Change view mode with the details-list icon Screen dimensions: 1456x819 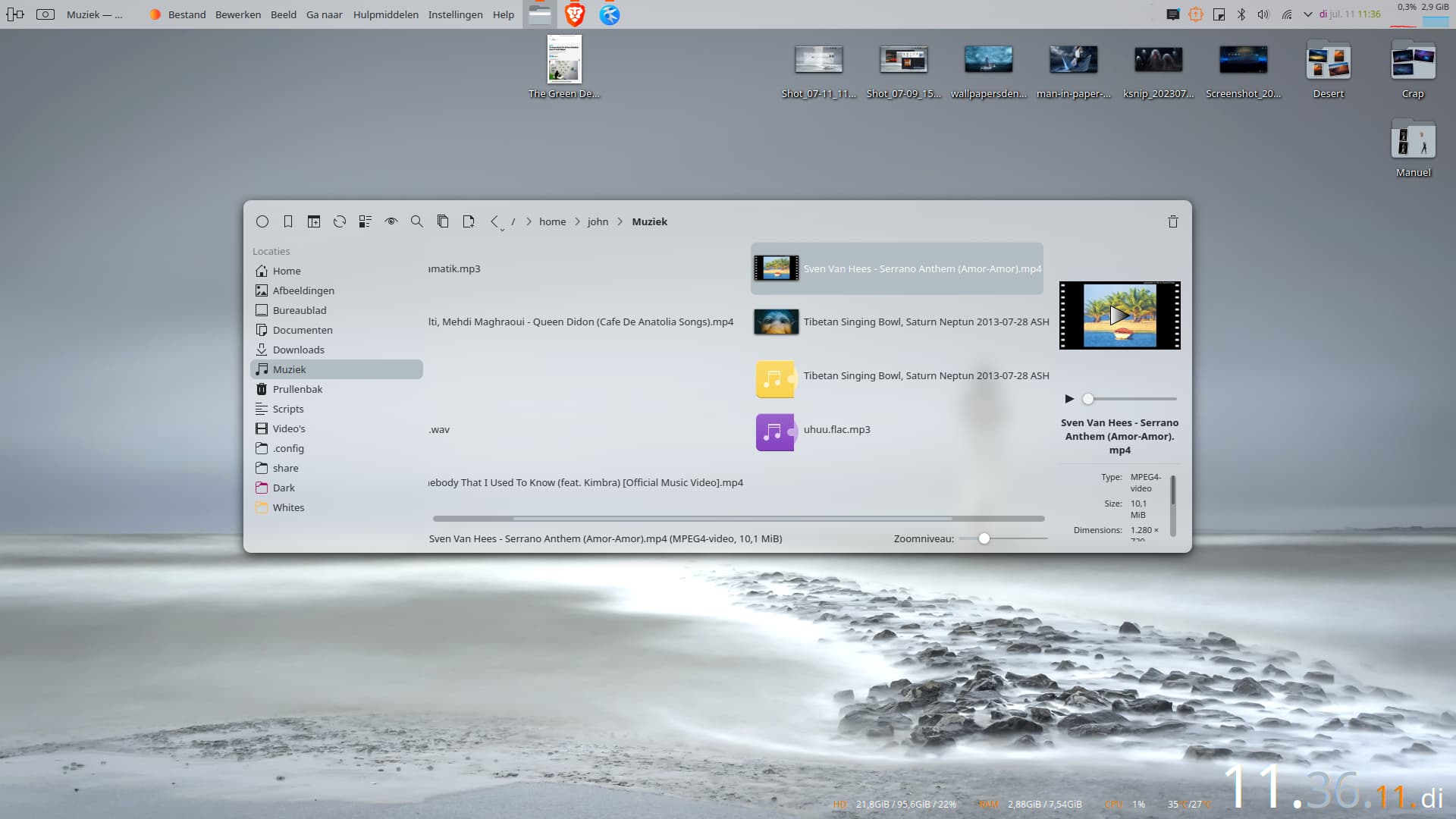pos(366,221)
